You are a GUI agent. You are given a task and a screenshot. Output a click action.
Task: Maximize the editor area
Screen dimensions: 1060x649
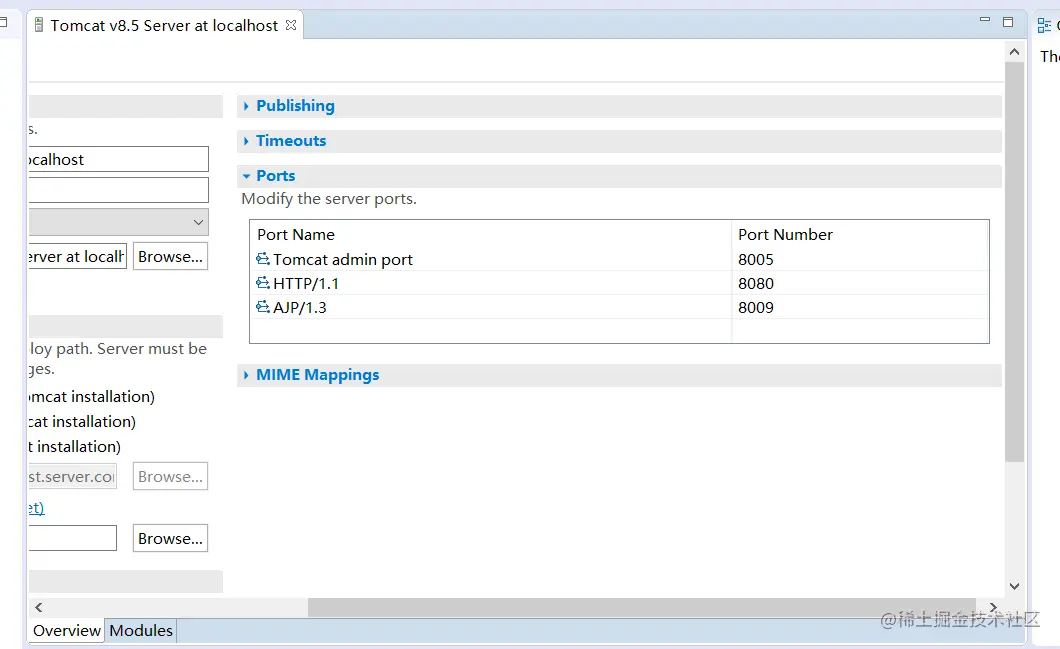pos(1008,22)
